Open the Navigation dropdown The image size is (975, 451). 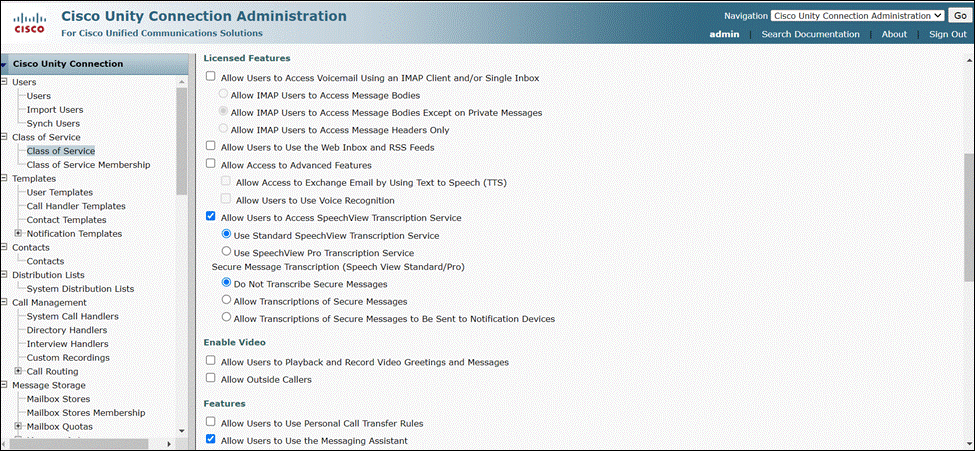pyautogui.click(x=857, y=16)
